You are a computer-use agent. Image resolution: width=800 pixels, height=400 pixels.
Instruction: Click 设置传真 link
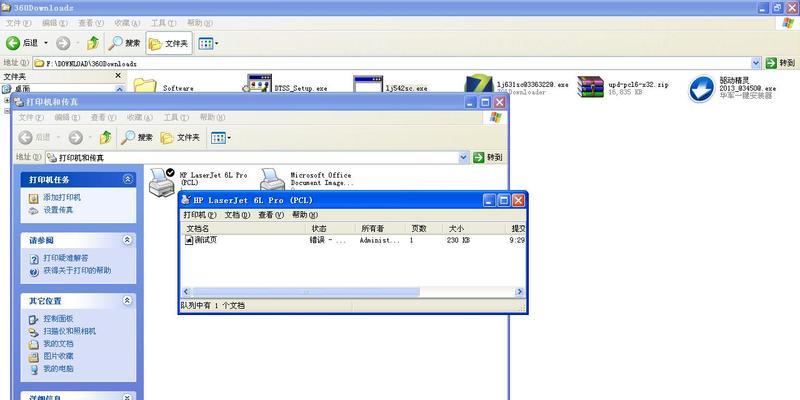coord(58,210)
